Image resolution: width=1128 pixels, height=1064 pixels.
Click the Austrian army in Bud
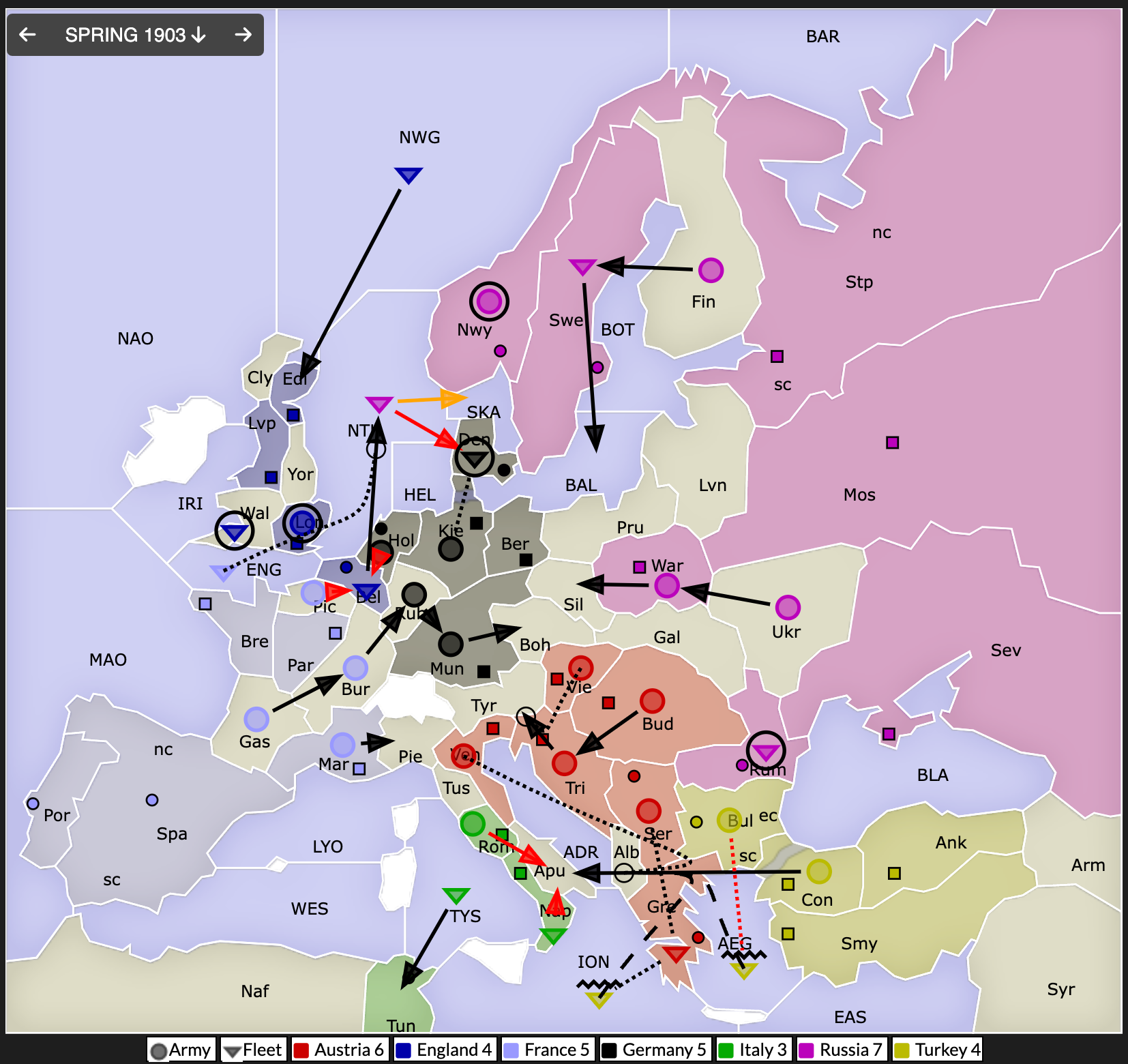[x=652, y=700]
